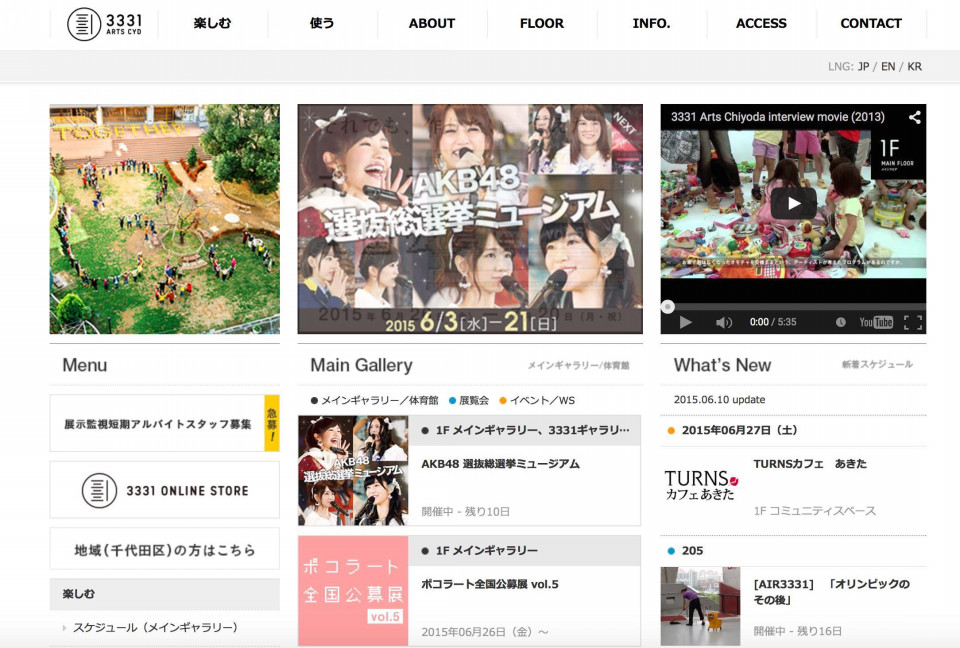Click the 新着スケジュール subtitle
The width and height of the screenshot is (960, 648).
point(877,364)
